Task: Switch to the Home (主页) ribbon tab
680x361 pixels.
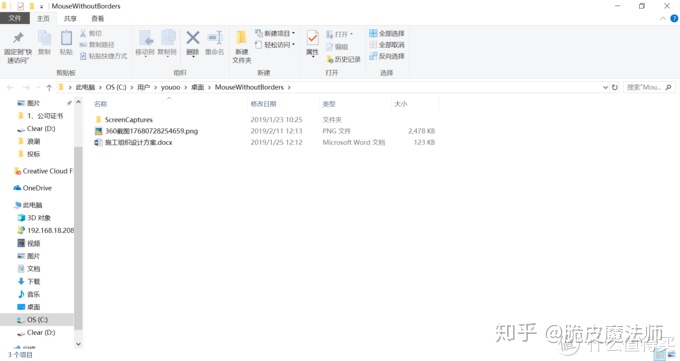Action: pos(43,18)
